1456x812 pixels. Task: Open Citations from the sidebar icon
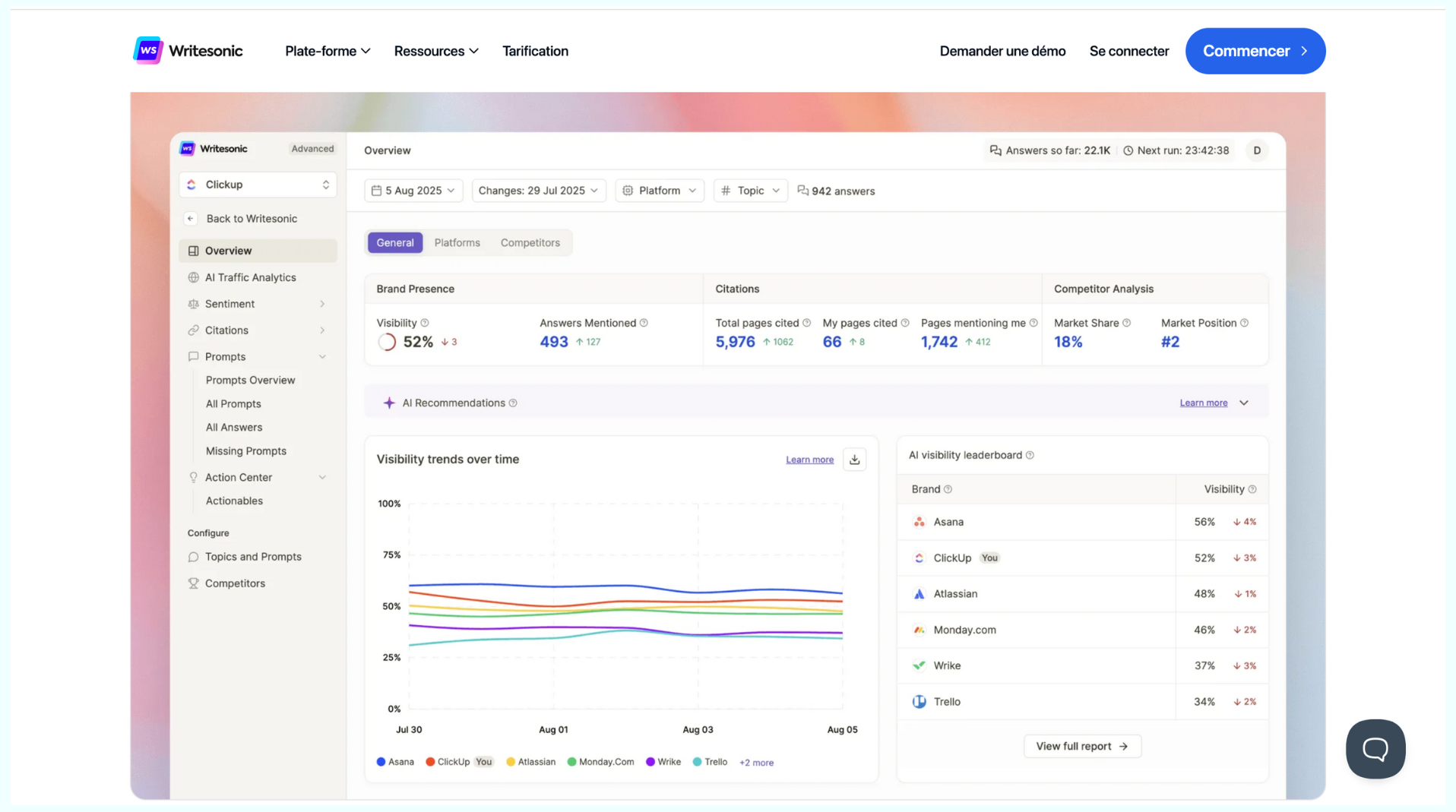pos(194,330)
